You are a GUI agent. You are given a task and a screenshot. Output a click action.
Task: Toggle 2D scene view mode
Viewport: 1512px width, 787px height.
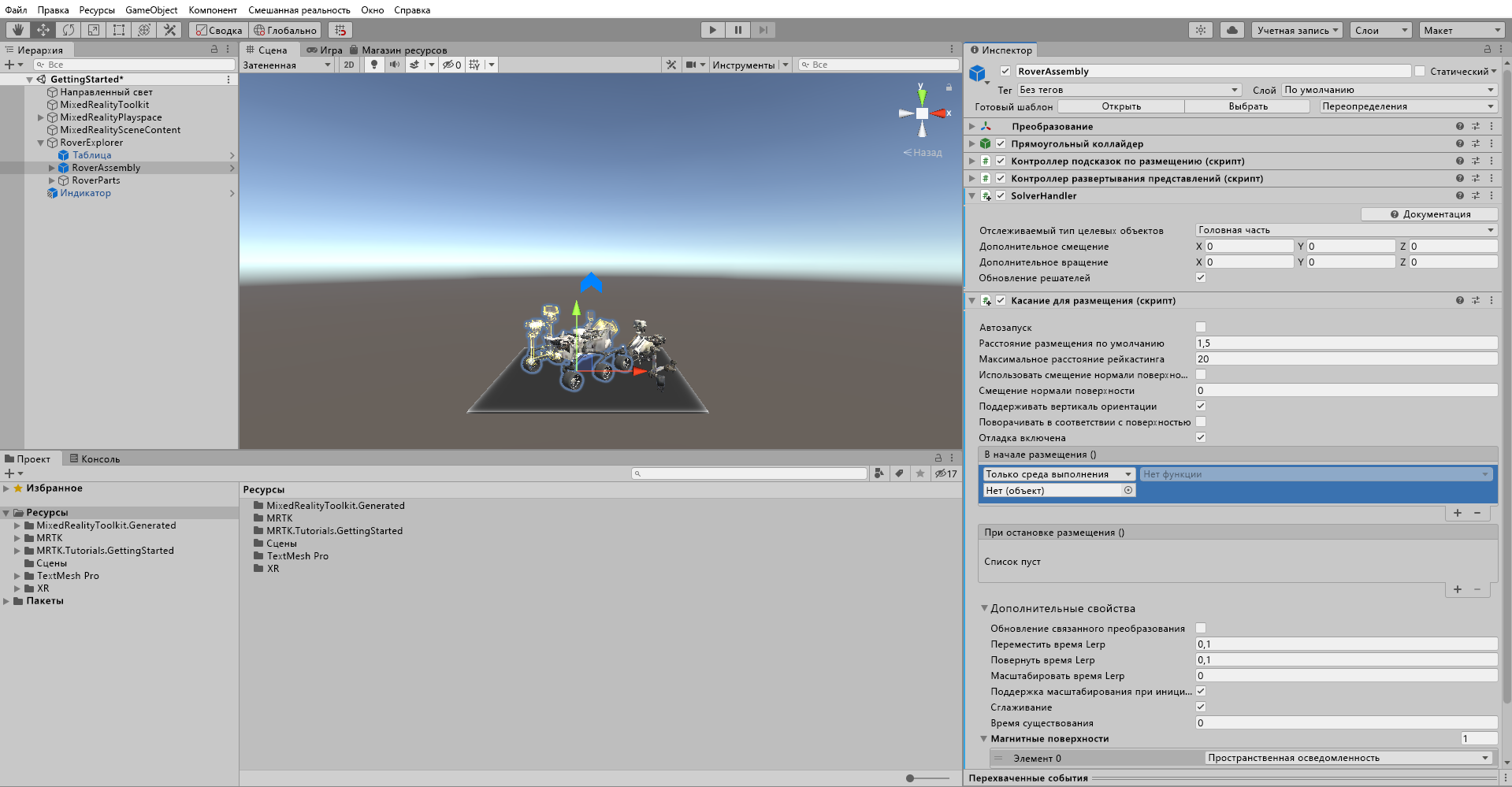[349, 65]
